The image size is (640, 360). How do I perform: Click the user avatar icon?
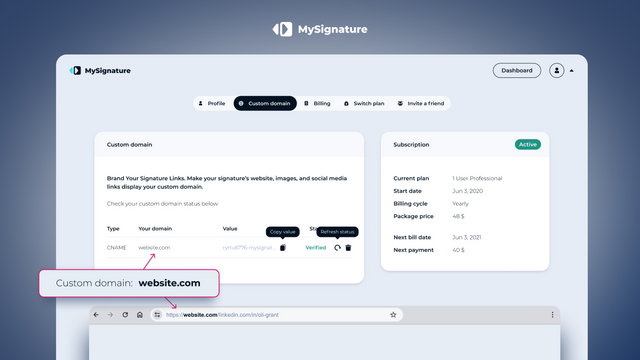click(x=556, y=70)
